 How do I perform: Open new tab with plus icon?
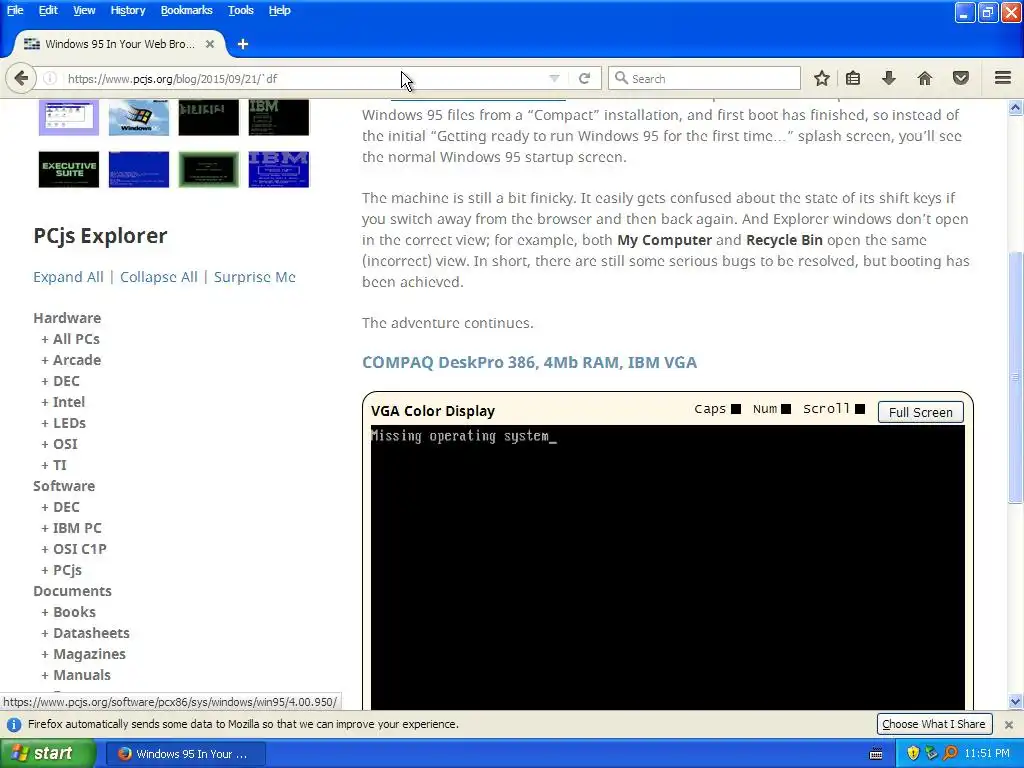tap(243, 44)
